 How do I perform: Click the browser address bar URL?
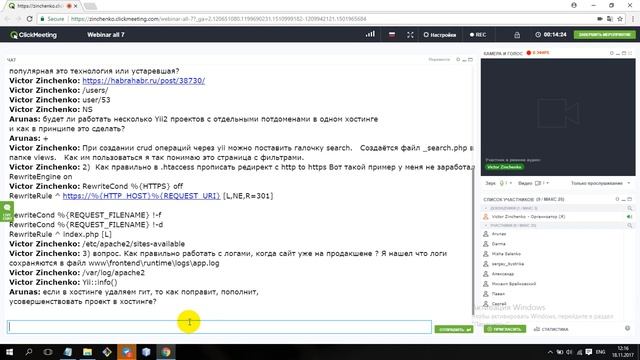tap(218, 19)
